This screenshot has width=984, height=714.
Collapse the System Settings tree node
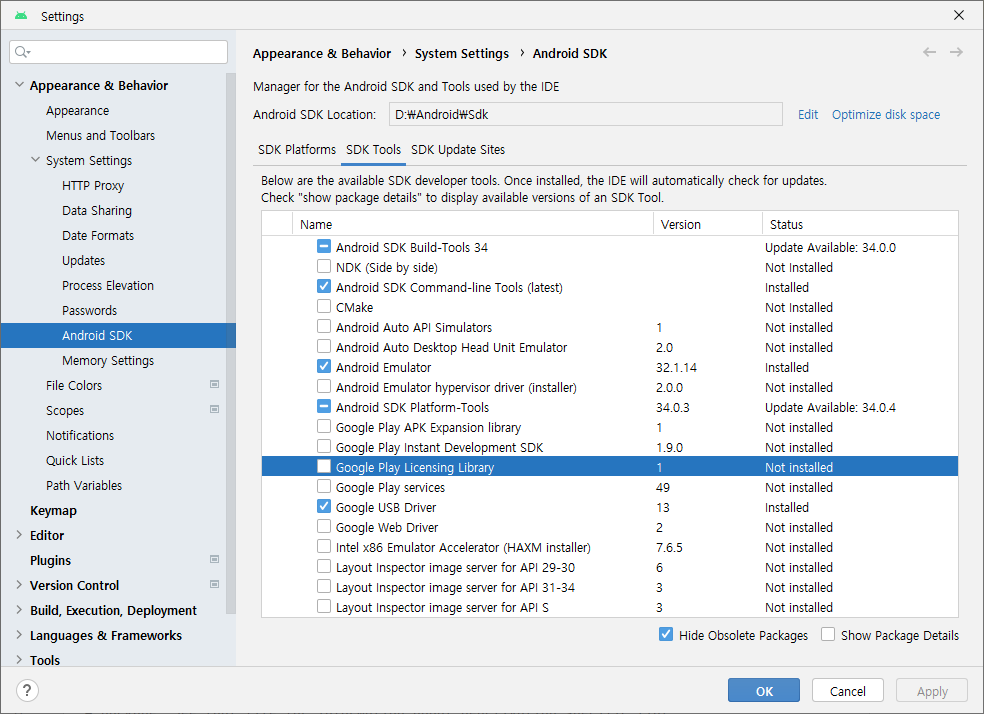click(x=36, y=160)
